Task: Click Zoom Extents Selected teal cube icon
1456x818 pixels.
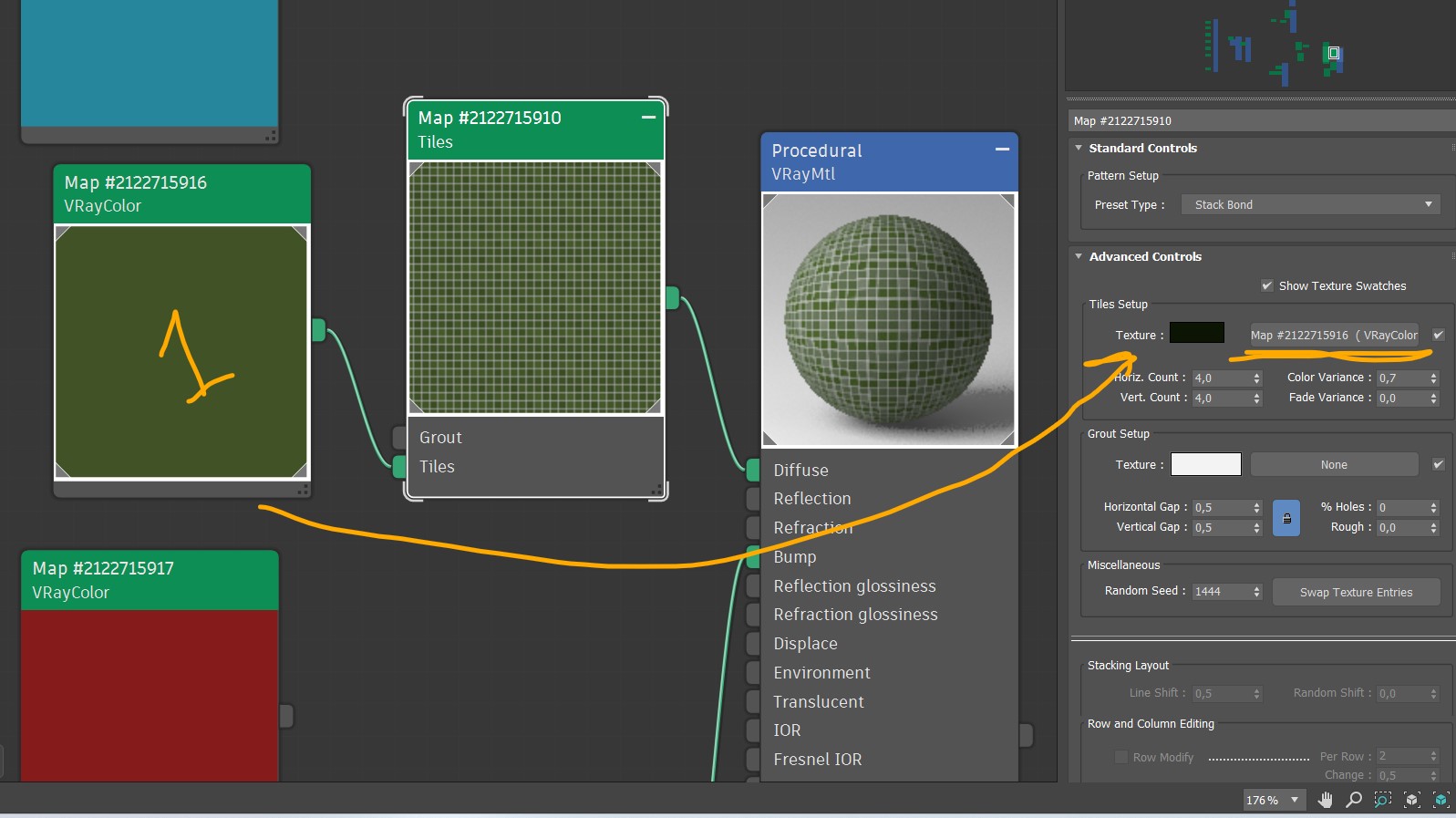Action: coord(1441,800)
